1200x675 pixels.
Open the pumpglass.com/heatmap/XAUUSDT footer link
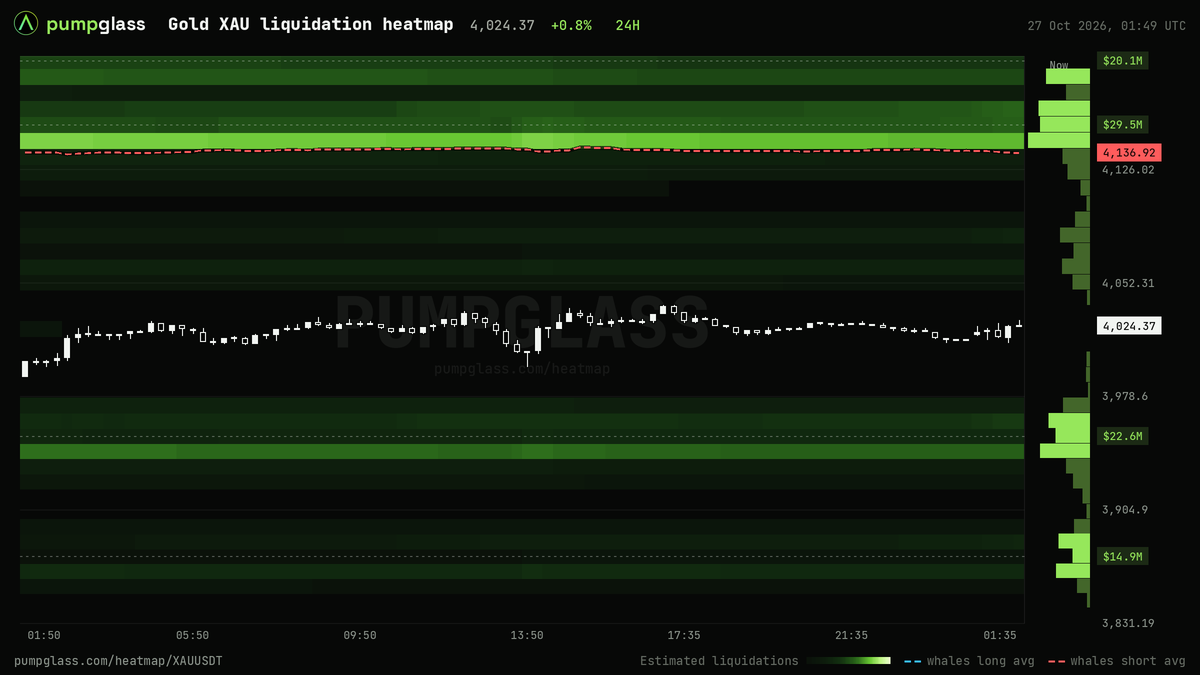pos(118,661)
